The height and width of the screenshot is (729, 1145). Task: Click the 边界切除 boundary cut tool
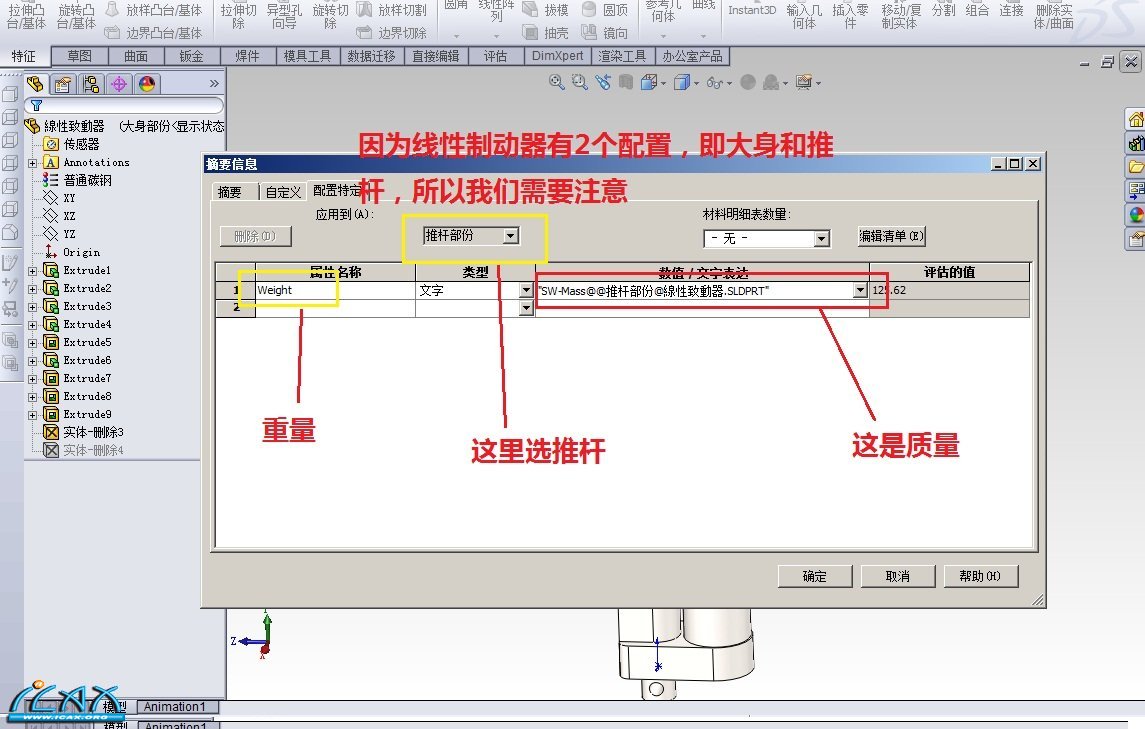click(391, 33)
